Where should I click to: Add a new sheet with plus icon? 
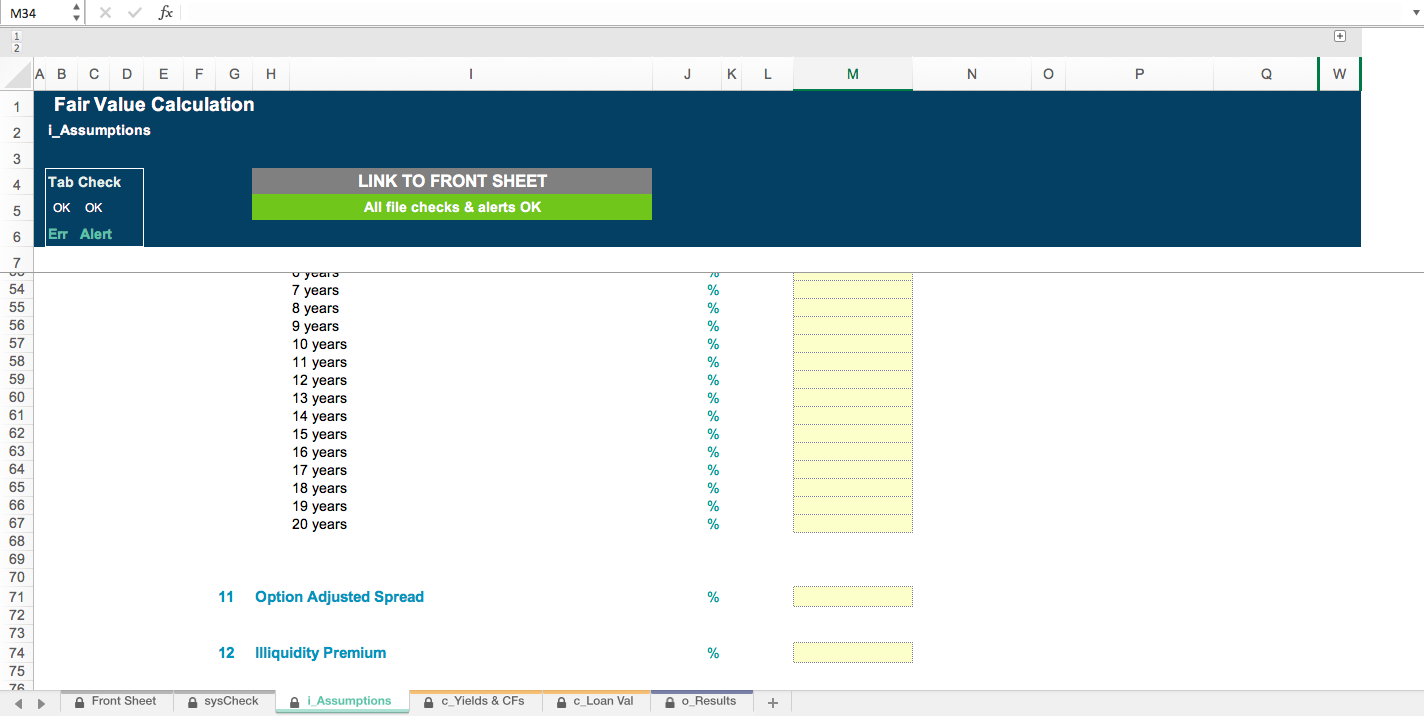click(x=772, y=703)
